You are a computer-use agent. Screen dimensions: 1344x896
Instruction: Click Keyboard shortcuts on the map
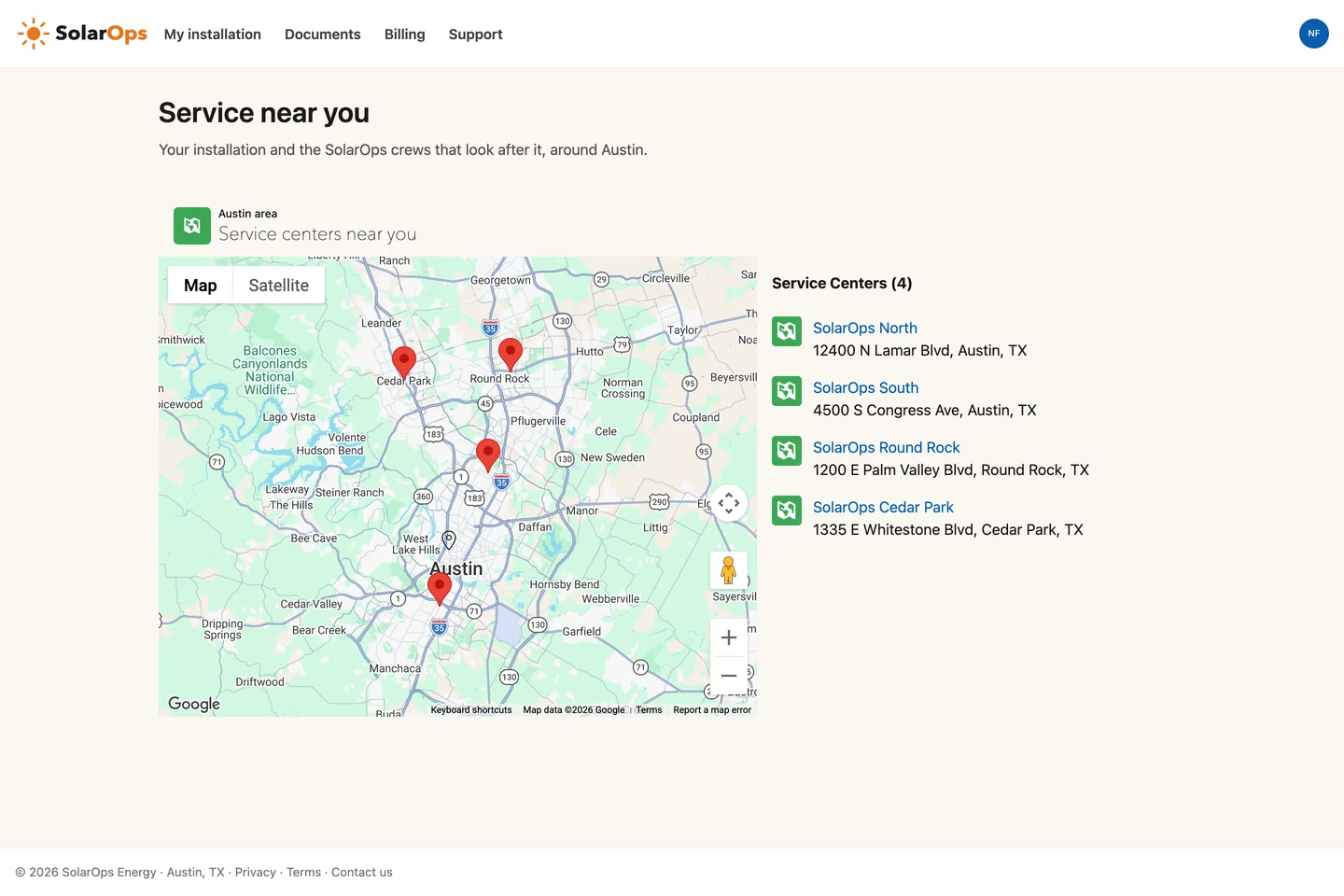471,710
